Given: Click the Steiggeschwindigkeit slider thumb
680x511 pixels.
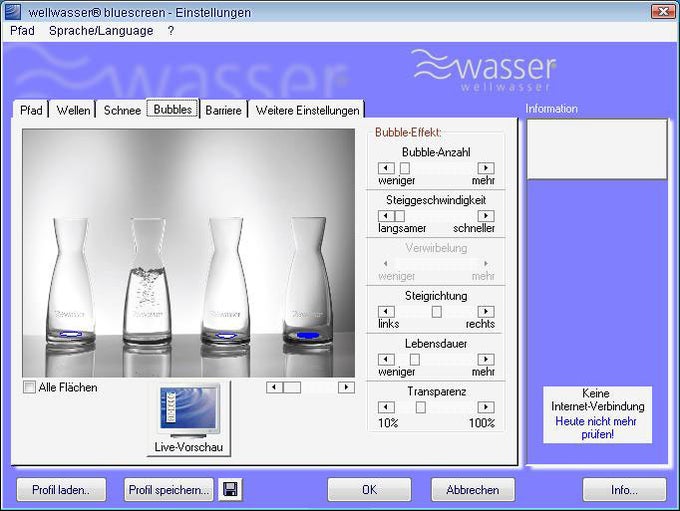Looking at the screenshot, I should 400,216.
